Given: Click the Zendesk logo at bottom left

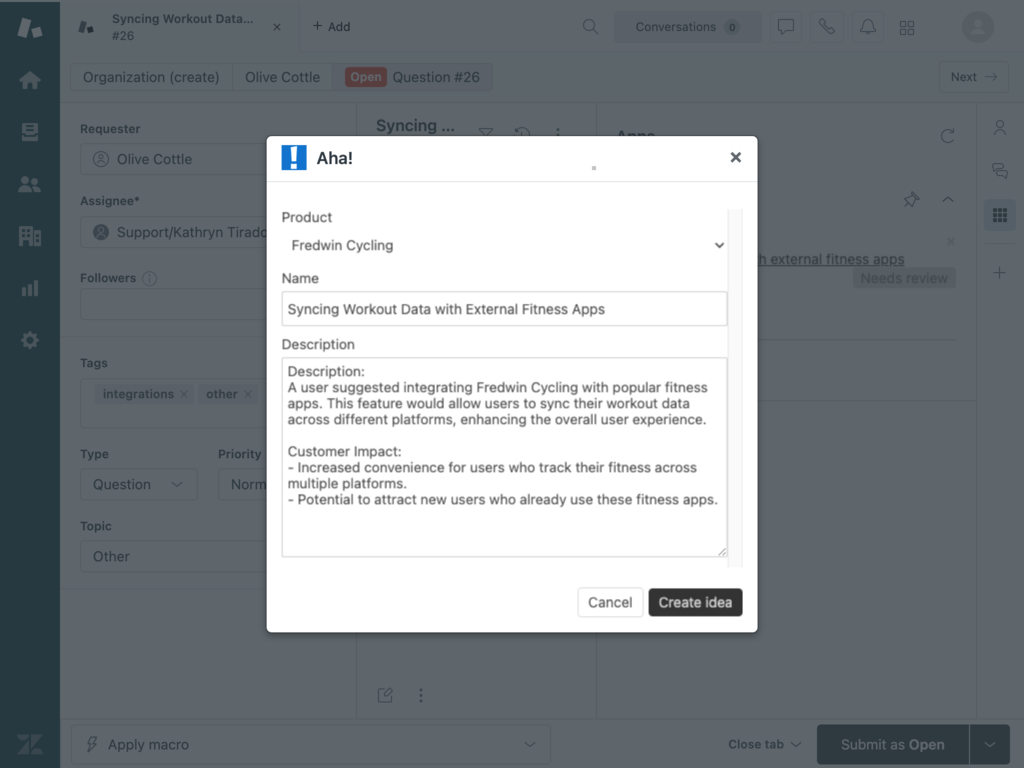Looking at the screenshot, I should (29, 744).
